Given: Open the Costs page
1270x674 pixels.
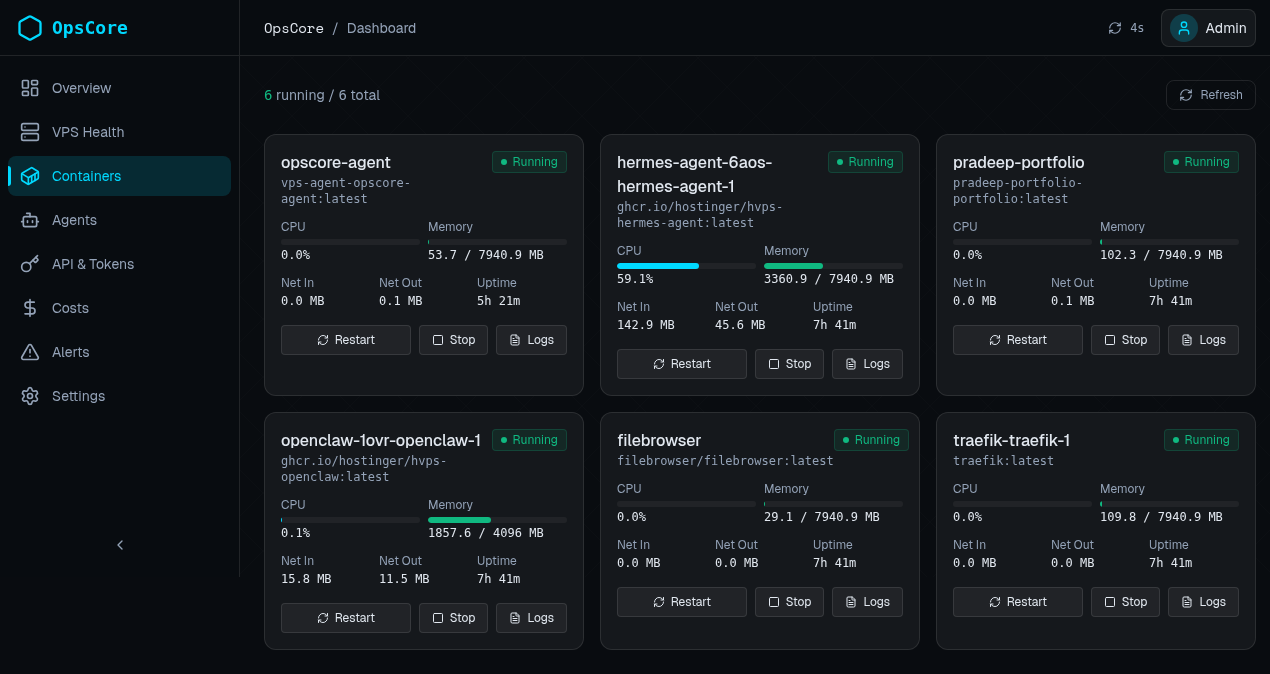Looking at the screenshot, I should pyautogui.click(x=120, y=308).
